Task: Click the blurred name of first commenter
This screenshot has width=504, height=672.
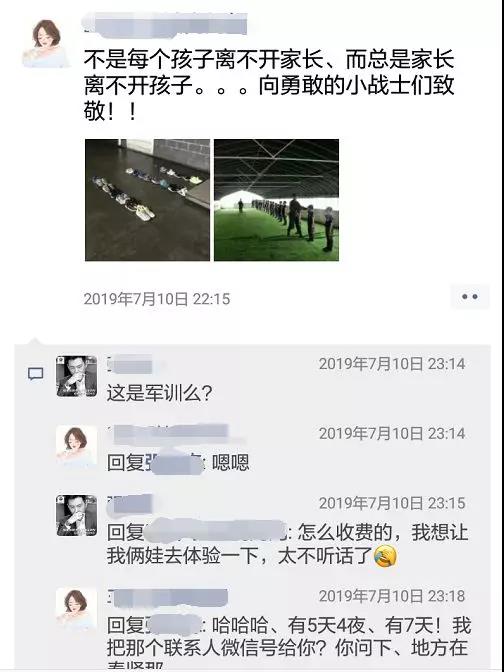Action: tap(131, 364)
